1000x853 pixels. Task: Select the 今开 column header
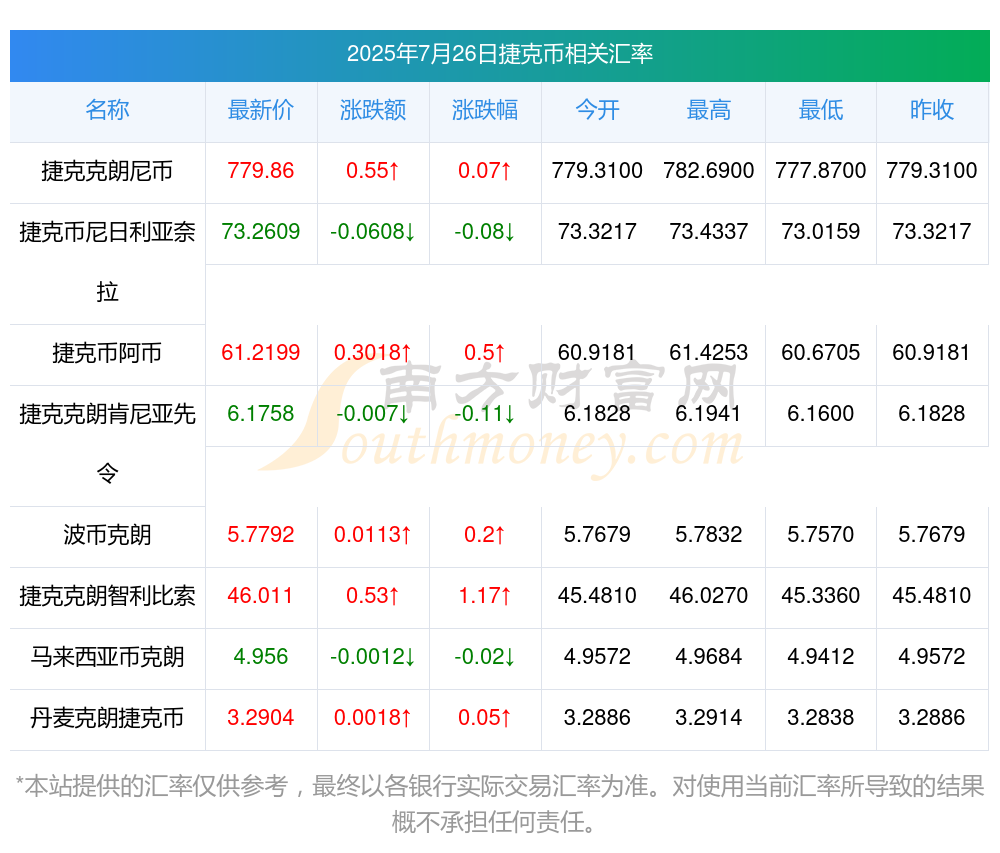click(597, 110)
